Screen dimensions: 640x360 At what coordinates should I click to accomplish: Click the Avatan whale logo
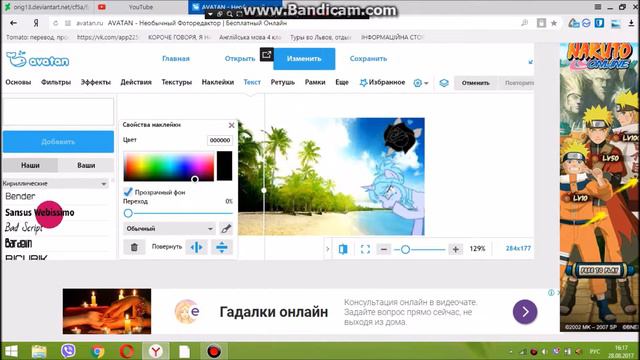[x=38, y=60]
